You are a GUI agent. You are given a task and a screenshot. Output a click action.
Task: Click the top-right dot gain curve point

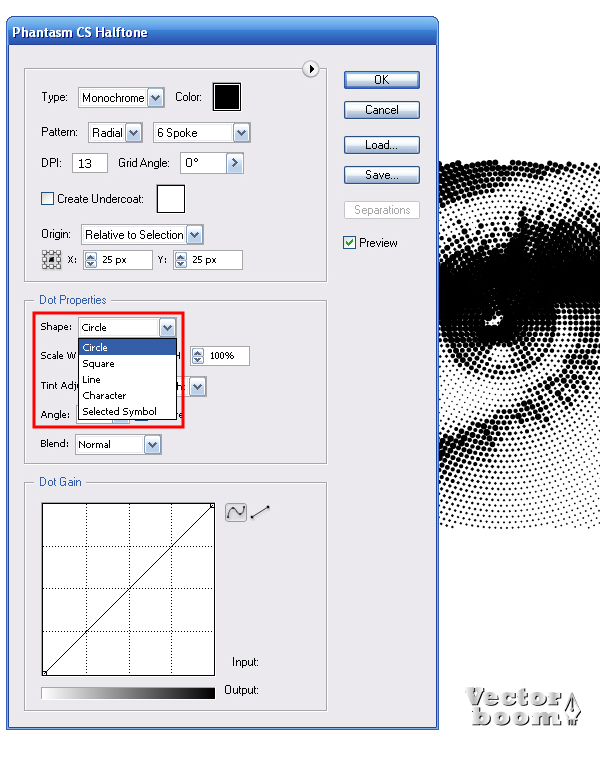click(212, 506)
